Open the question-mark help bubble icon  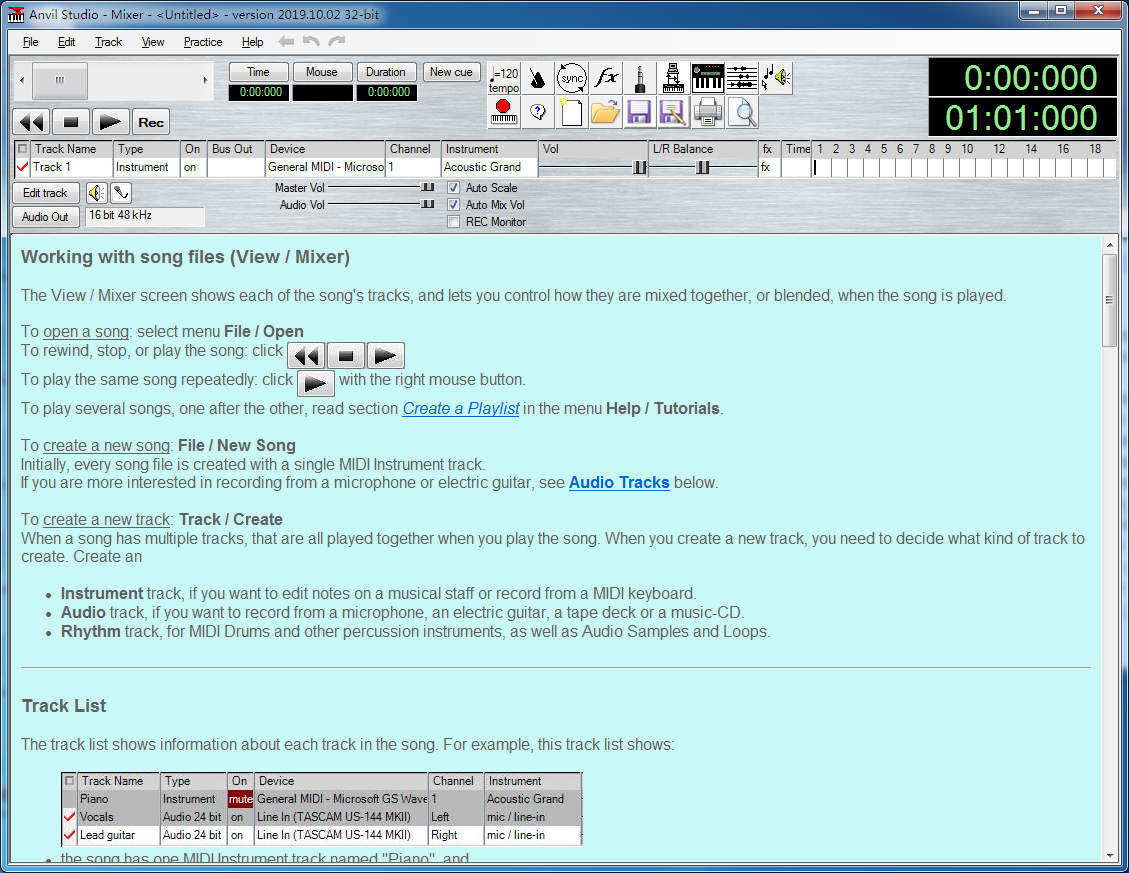click(x=537, y=112)
